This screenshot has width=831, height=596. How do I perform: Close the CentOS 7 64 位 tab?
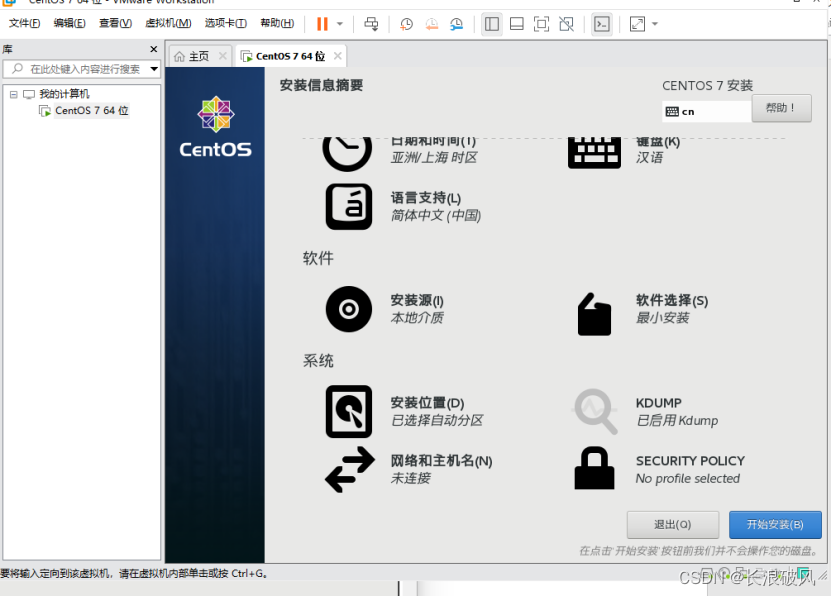[338, 56]
